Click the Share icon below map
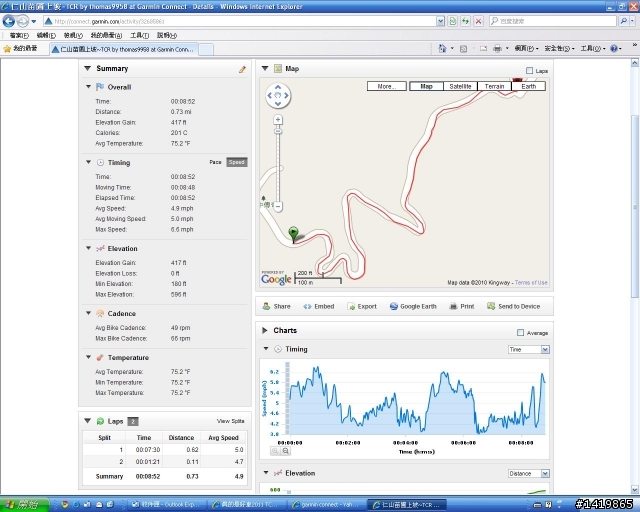 click(267, 307)
